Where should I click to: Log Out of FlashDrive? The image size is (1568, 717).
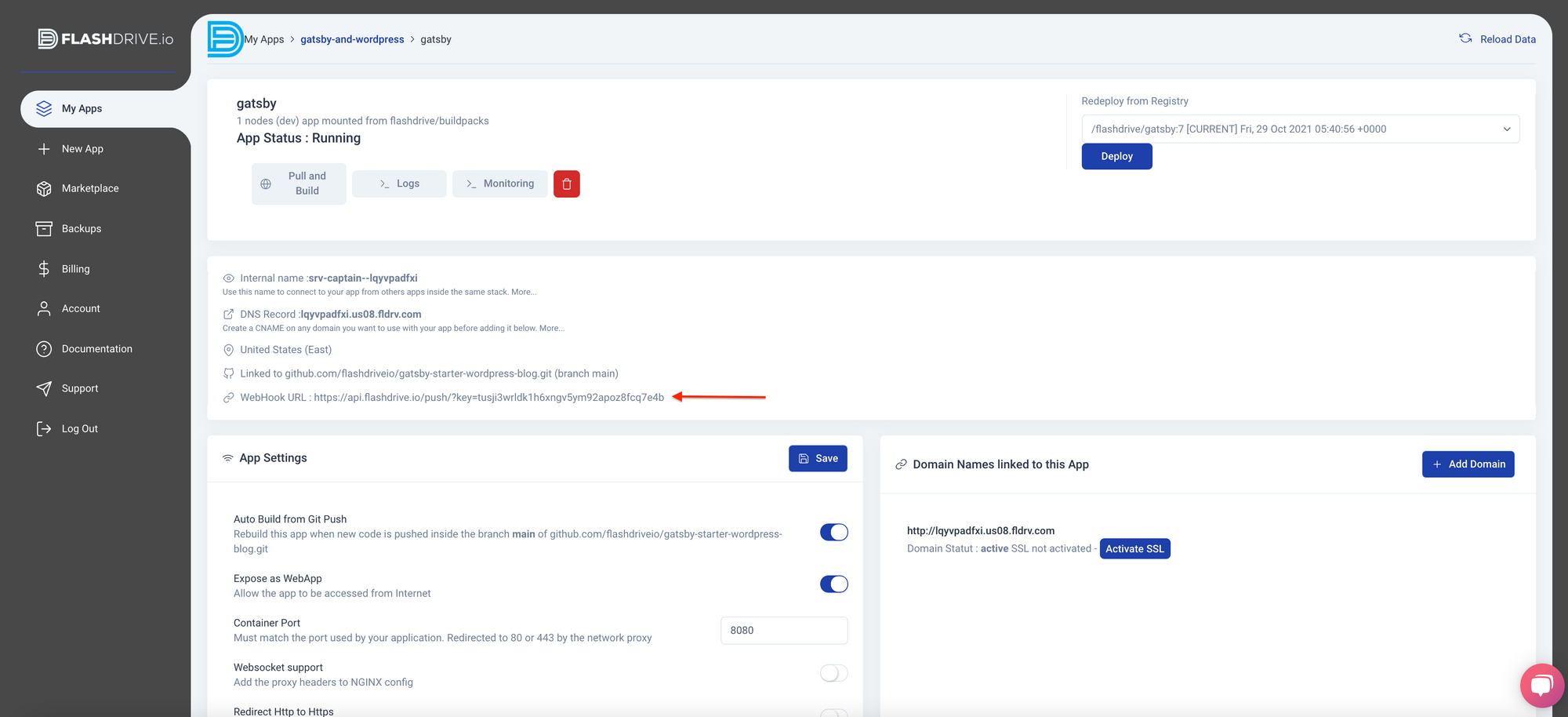80,429
